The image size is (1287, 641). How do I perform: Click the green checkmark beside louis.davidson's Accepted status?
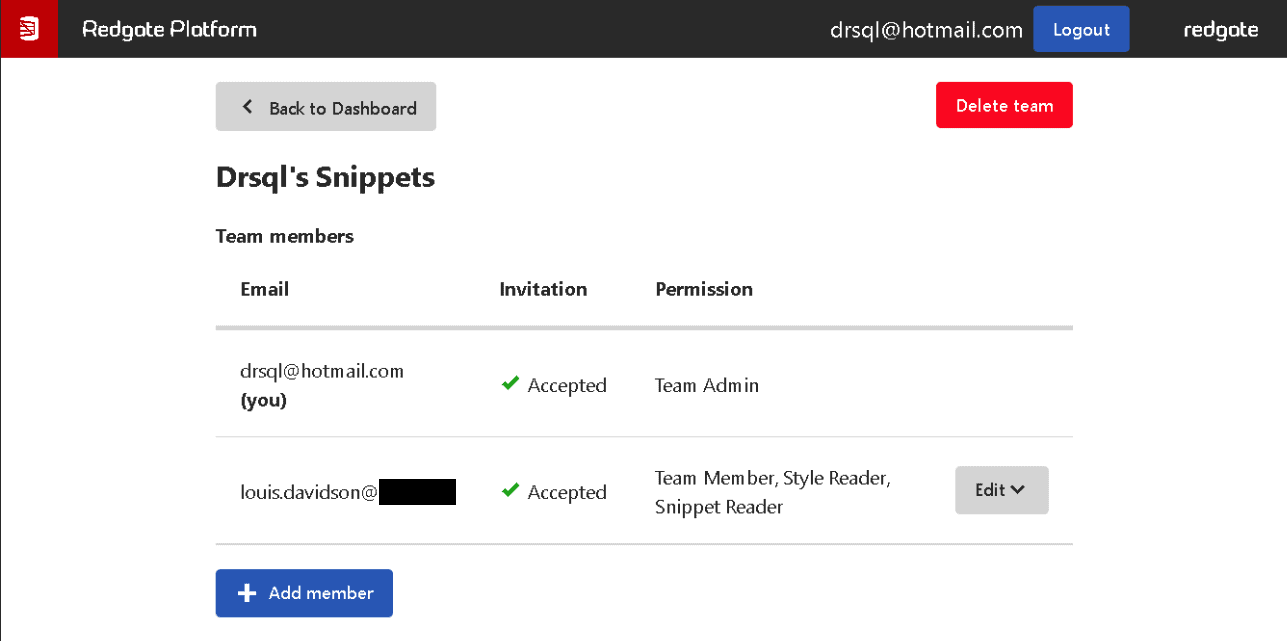(510, 490)
